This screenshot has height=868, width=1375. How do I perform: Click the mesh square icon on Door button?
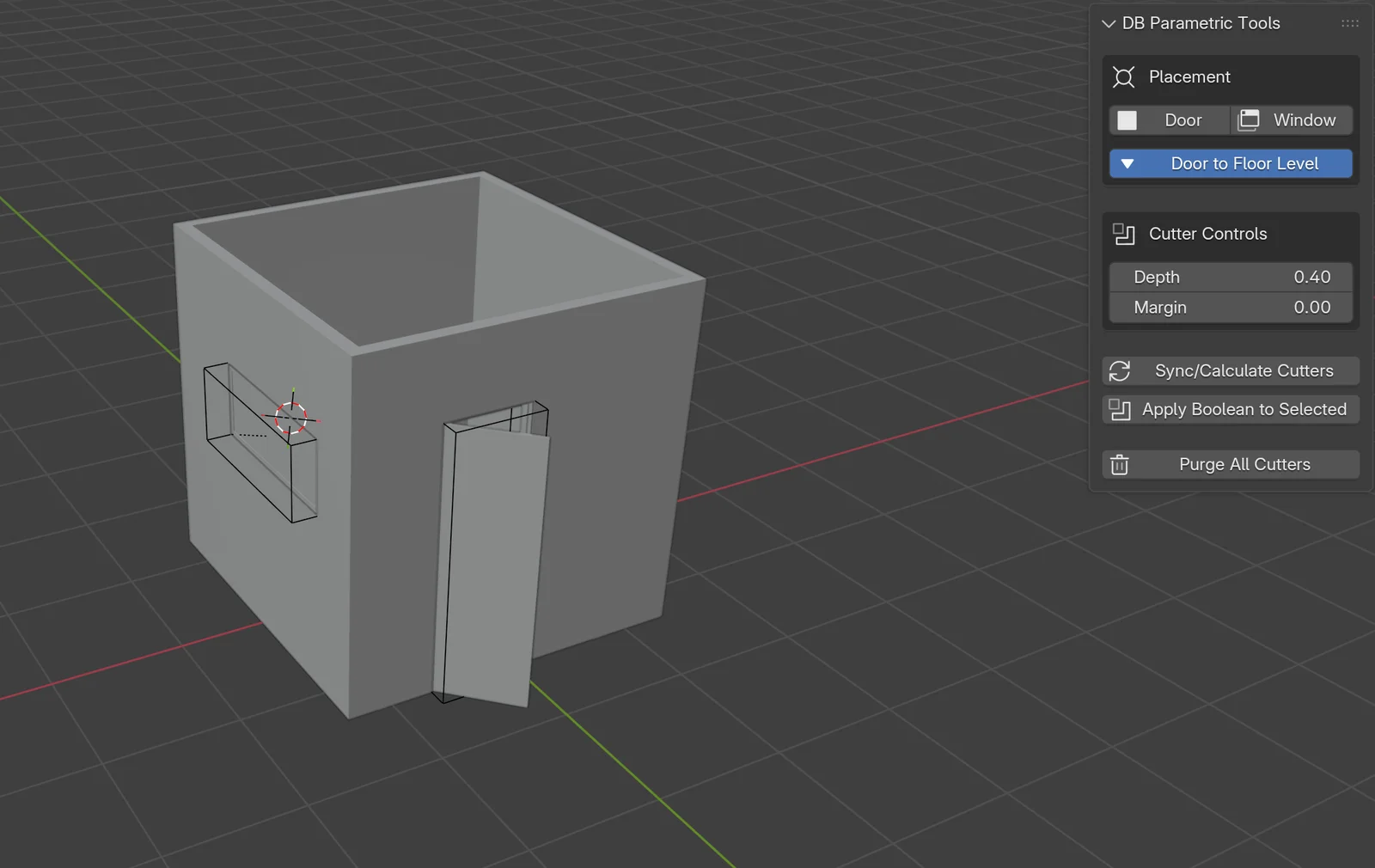[1127, 120]
